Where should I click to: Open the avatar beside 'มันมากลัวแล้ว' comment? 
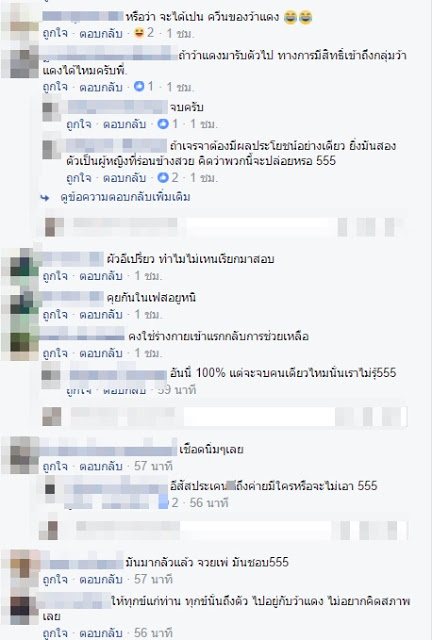click(20, 566)
